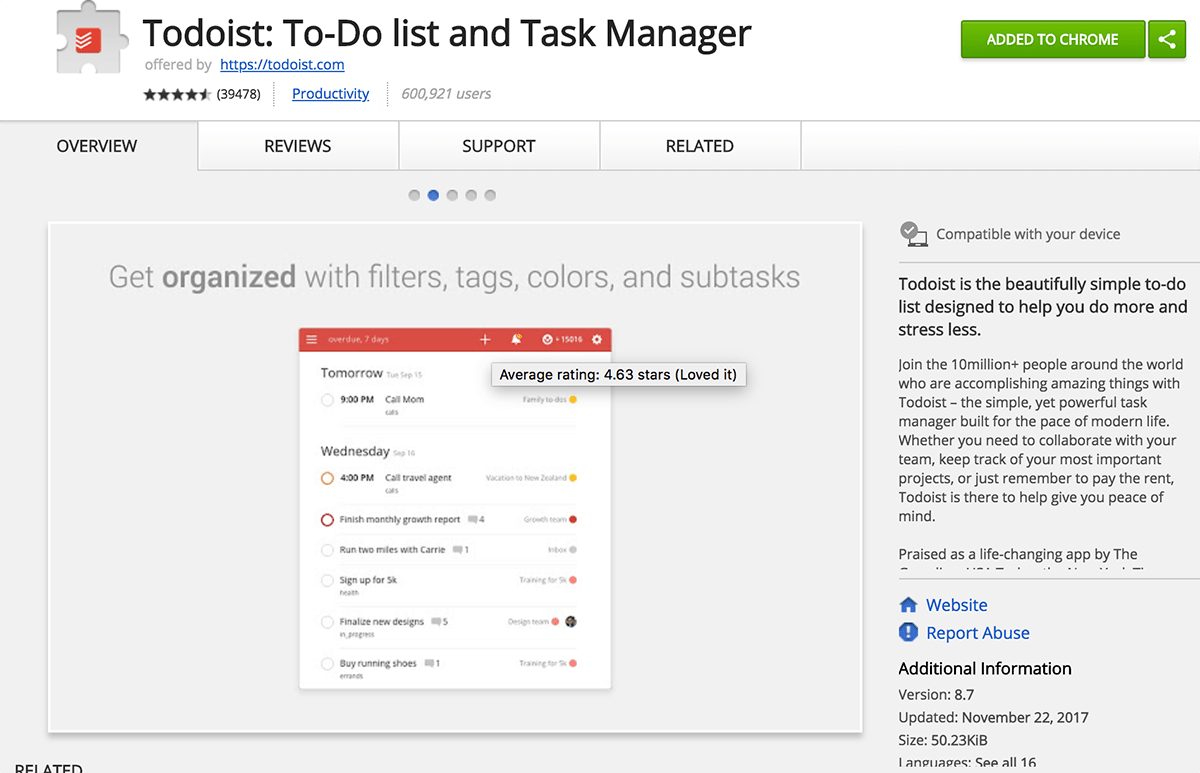
Task: Click the karma +15016 icon in preview
Action: [563, 340]
